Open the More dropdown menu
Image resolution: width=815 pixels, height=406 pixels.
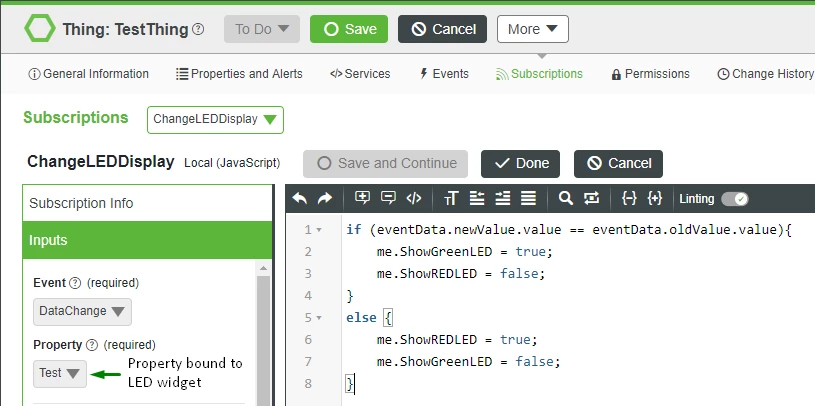point(533,29)
